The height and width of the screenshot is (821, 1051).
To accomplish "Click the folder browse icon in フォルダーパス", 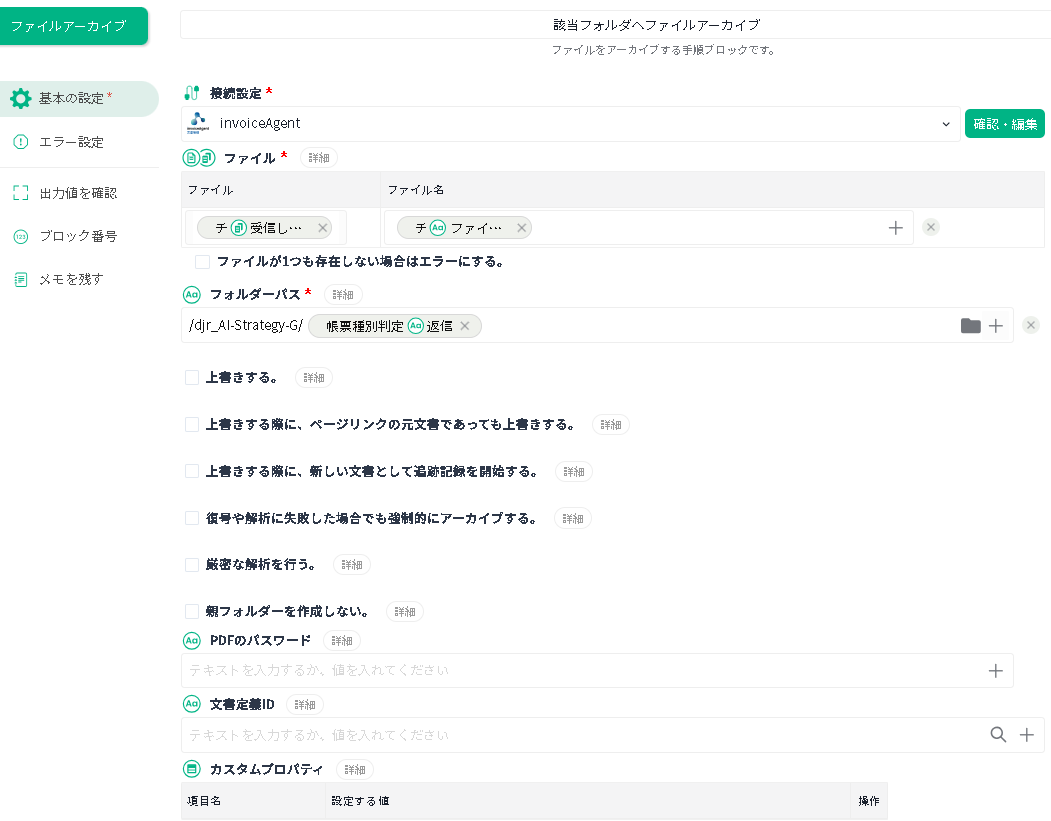I will coord(970,326).
